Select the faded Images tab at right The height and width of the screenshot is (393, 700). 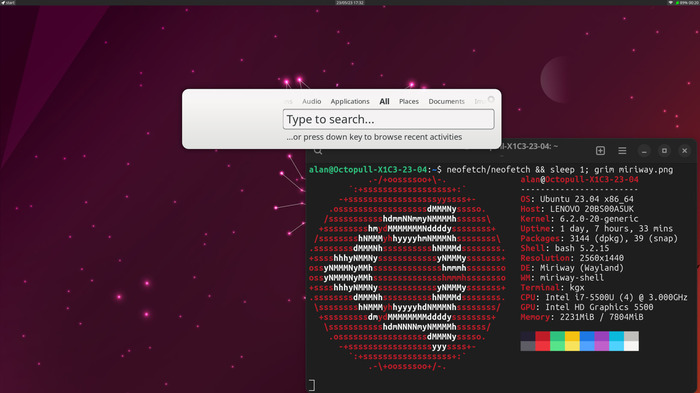click(x=479, y=101)
